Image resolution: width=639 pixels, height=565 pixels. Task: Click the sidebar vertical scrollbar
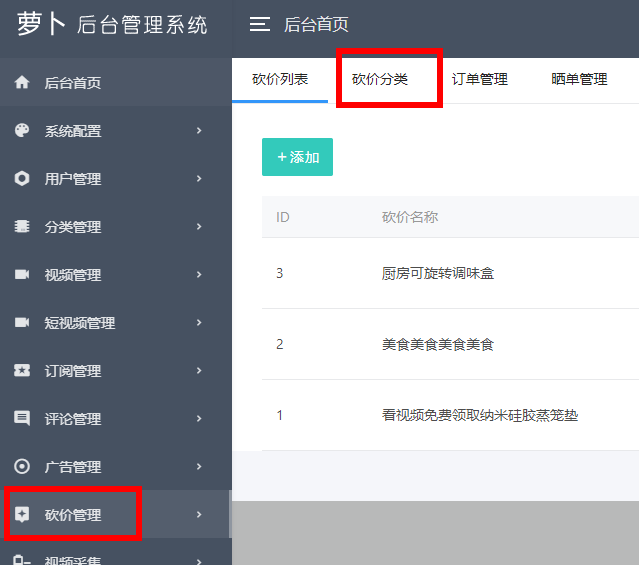[x=230, y=514]
